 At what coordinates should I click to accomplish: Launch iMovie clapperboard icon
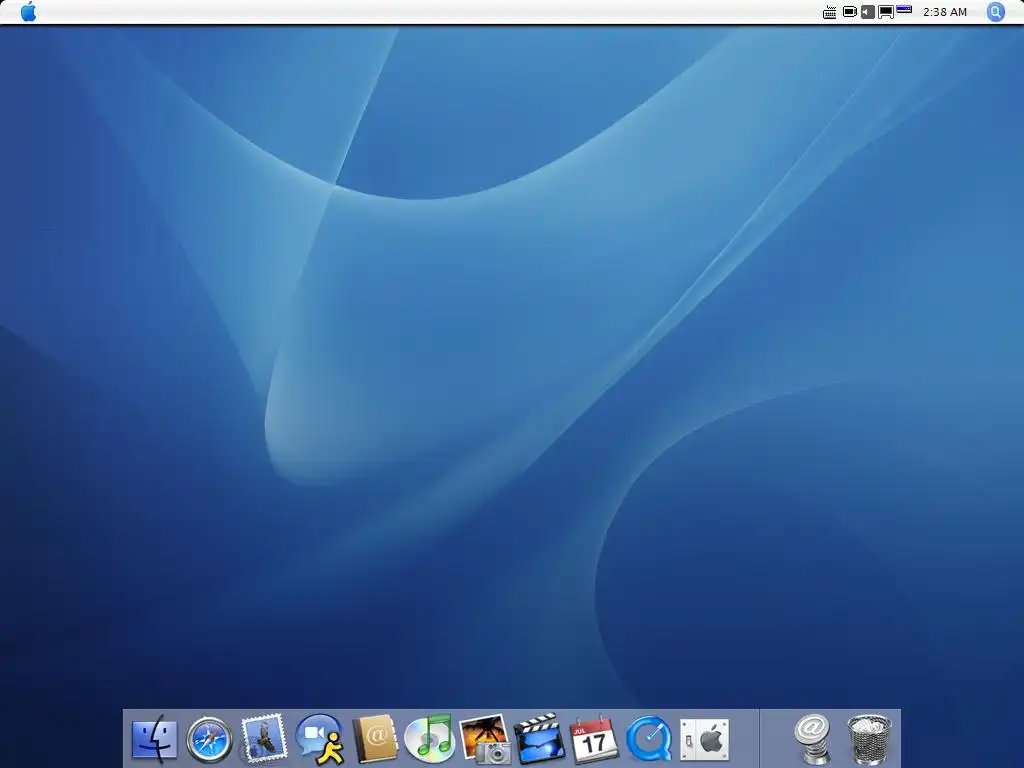click(539, 739)
